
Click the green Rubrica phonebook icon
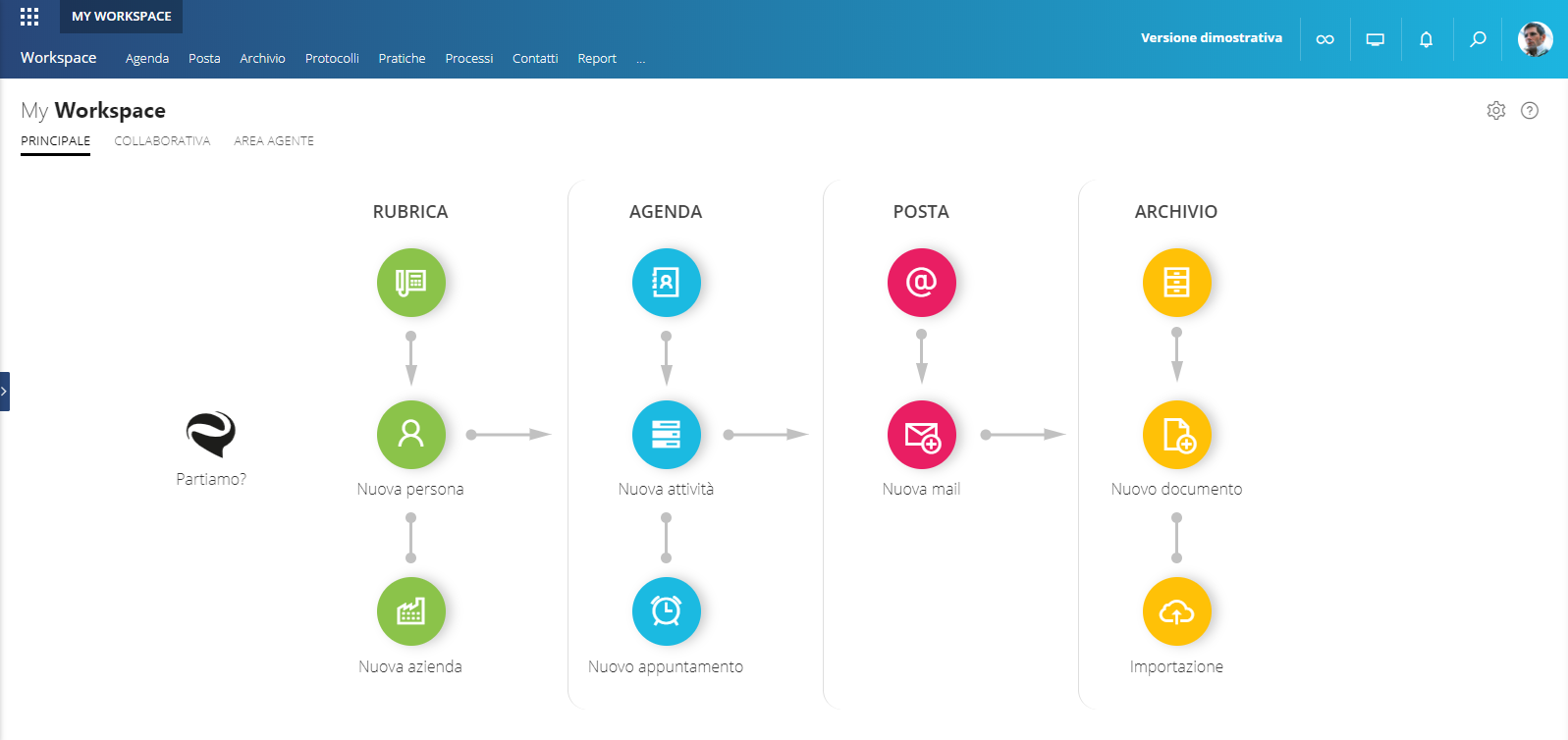(x=410, y=283)
